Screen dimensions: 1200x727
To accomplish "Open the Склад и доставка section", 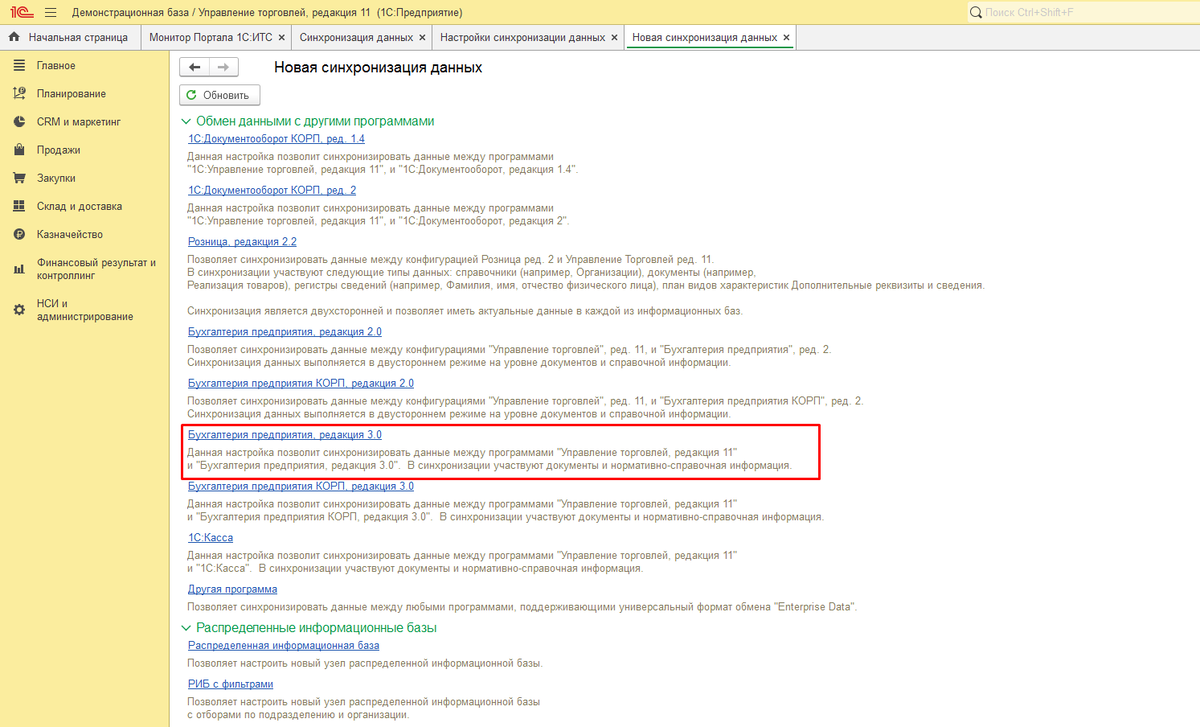I will pos(79,206).
